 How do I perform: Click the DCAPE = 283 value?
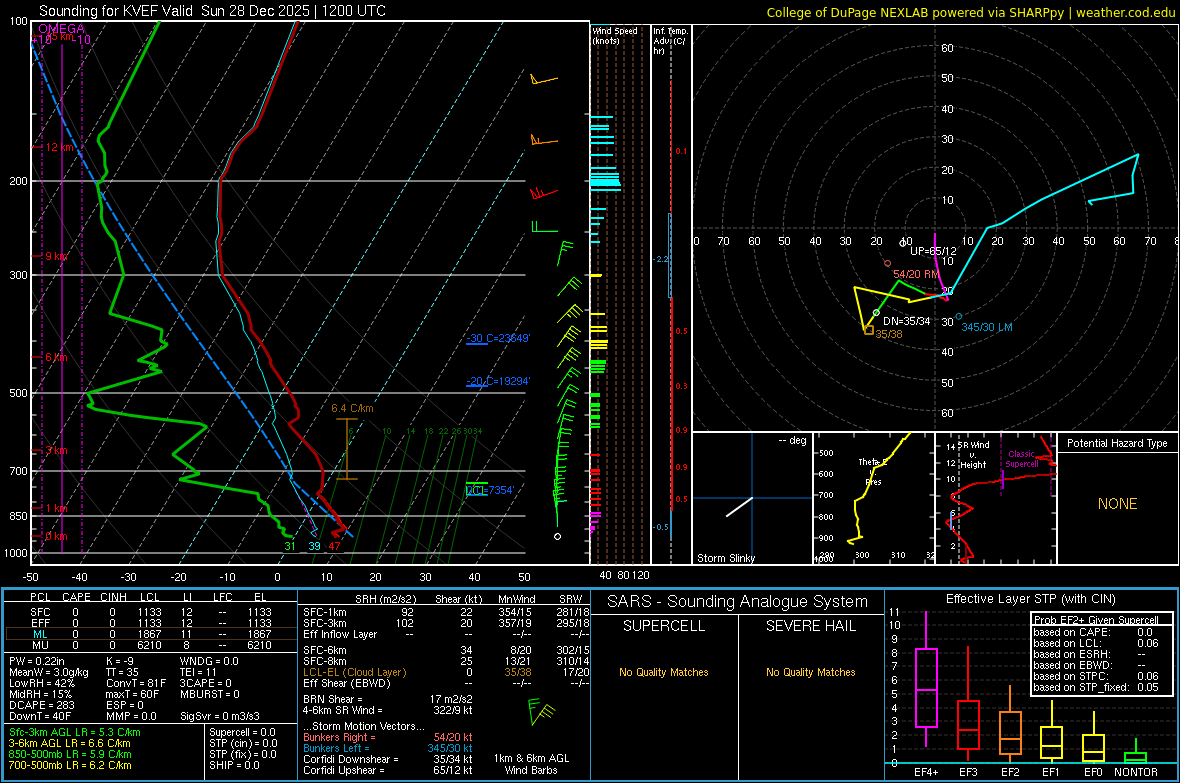coord(41,705)
